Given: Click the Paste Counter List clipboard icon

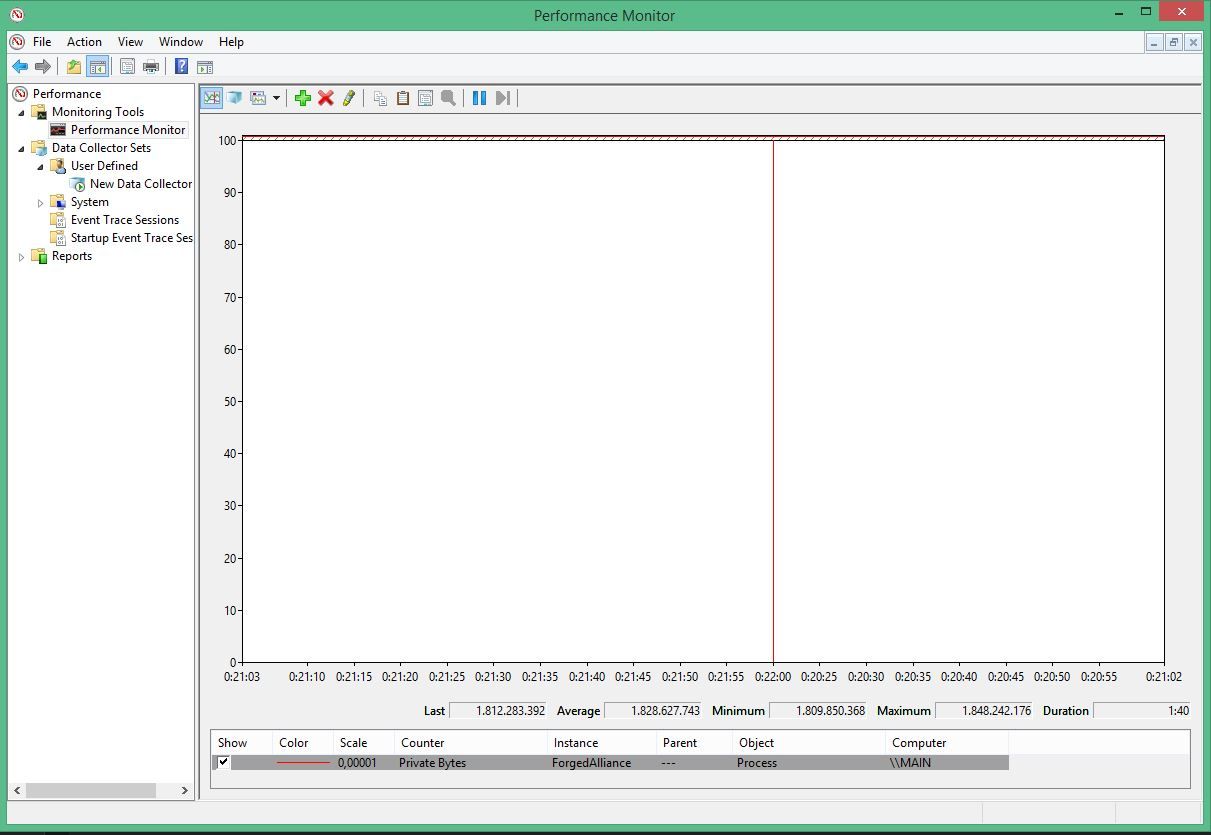Looking at the screenshot, I should (403, 98).
